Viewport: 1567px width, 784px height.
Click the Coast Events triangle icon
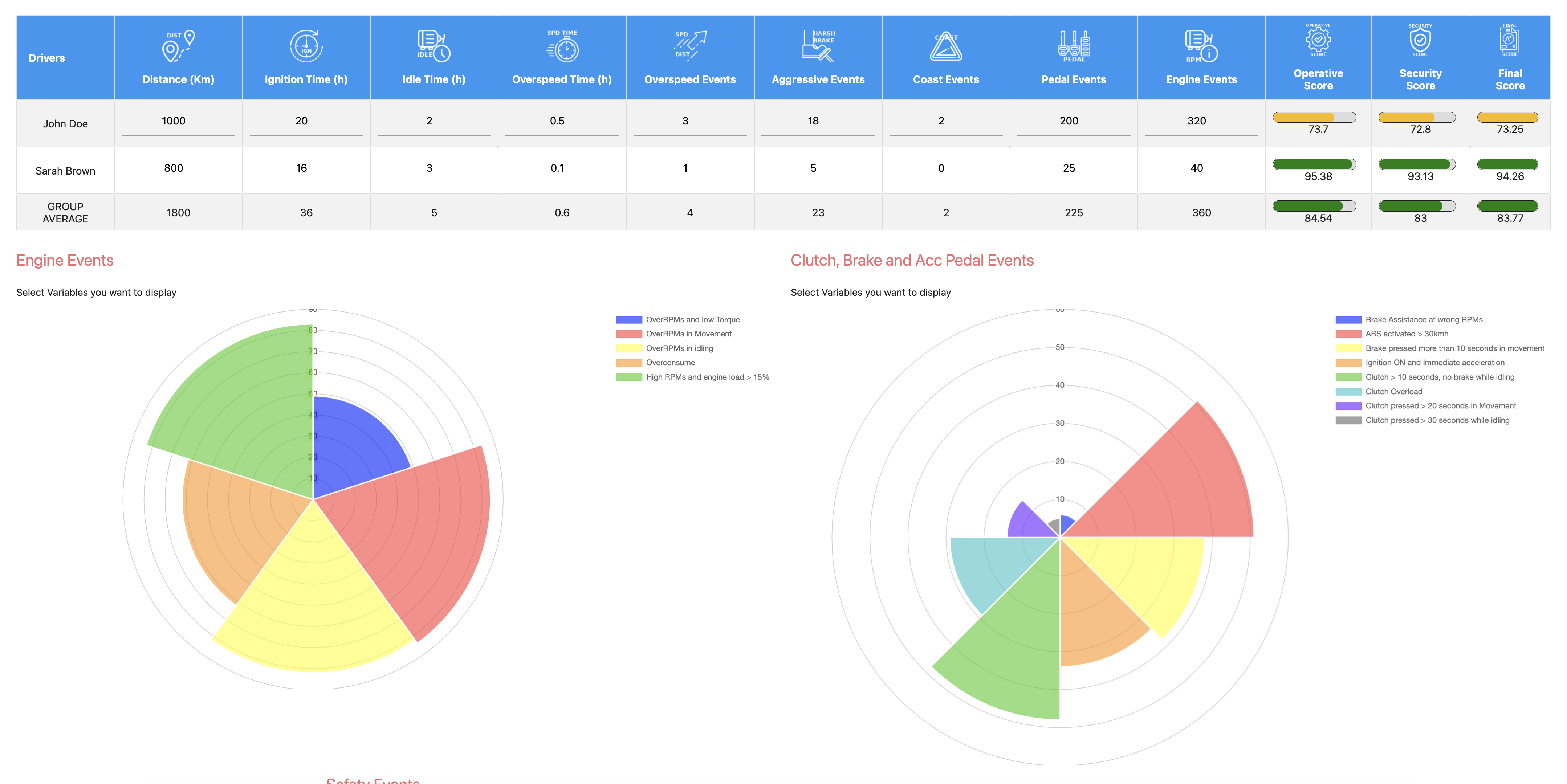click(x=946, y=46)
